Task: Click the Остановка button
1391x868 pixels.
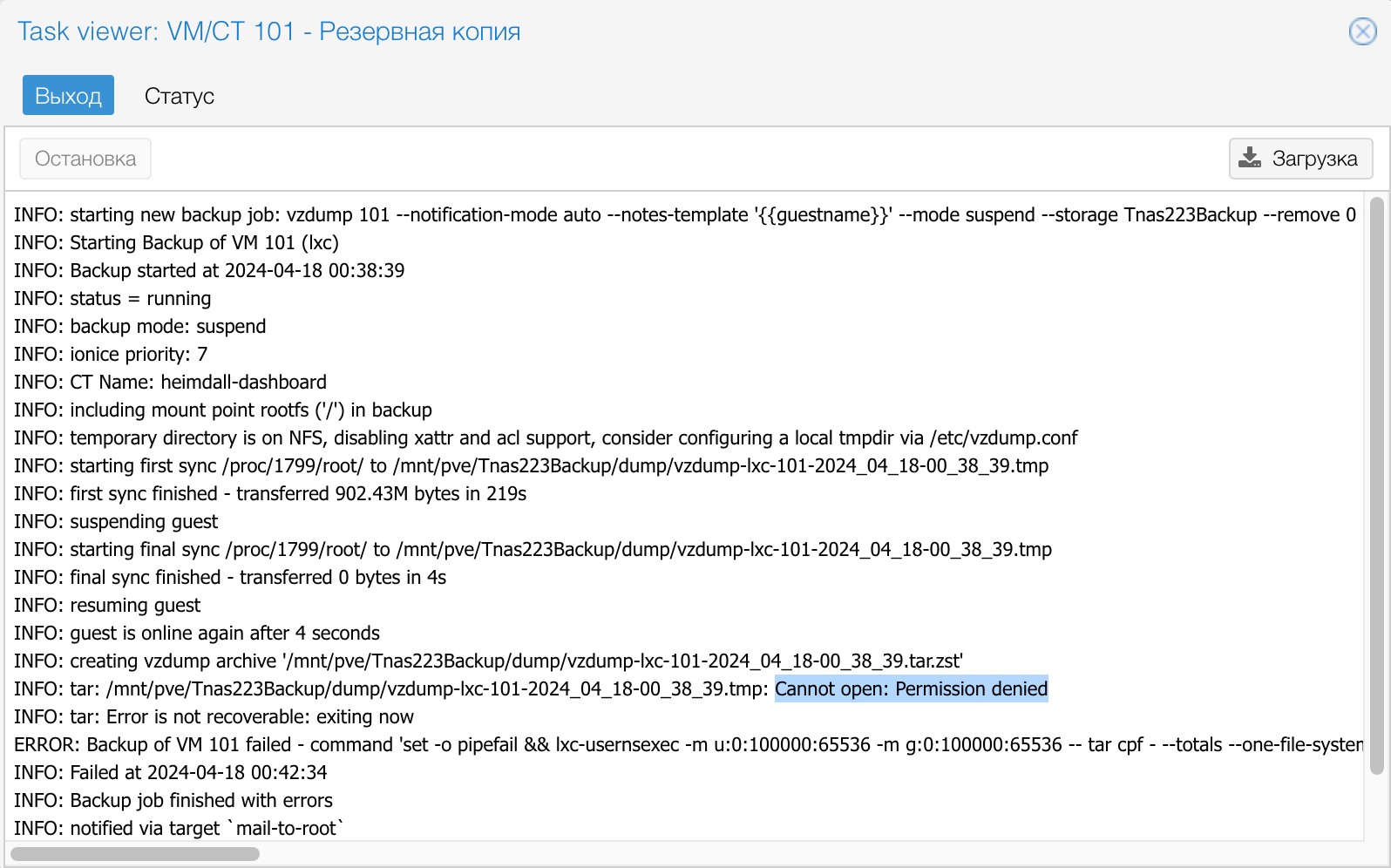Action: tap(85, 159)
